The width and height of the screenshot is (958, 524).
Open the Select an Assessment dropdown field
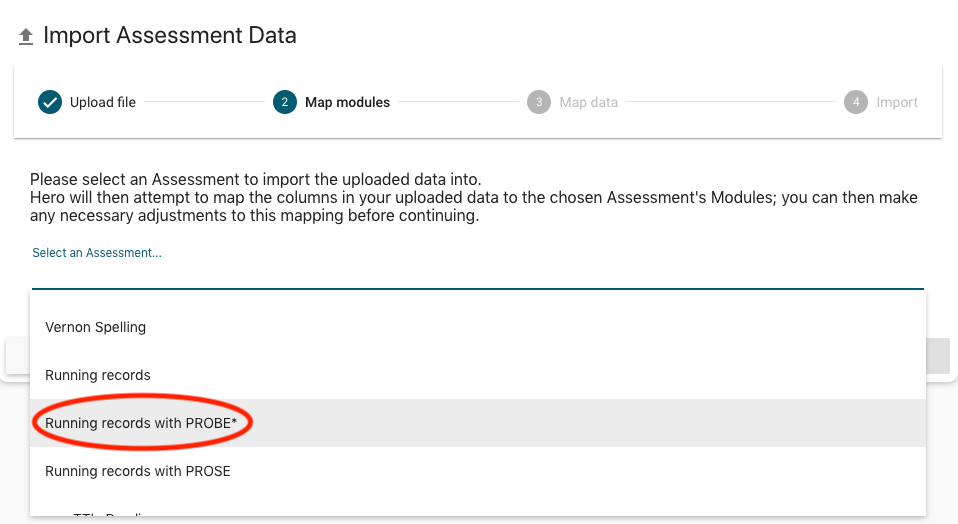[x=477, y=270]
